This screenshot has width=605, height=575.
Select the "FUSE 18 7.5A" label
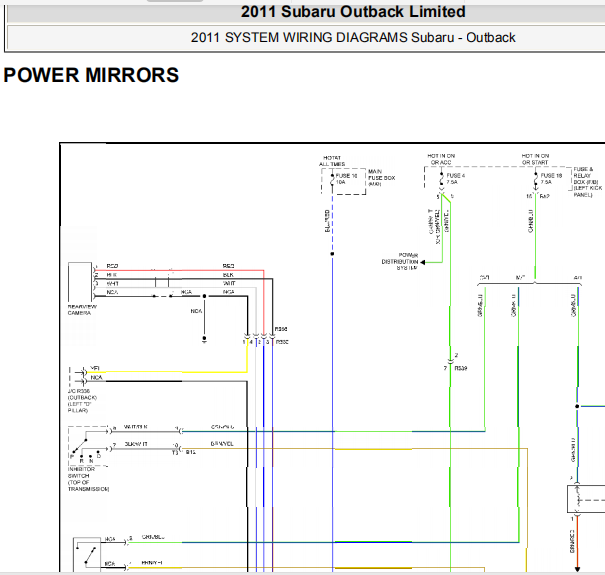point(551,179)
